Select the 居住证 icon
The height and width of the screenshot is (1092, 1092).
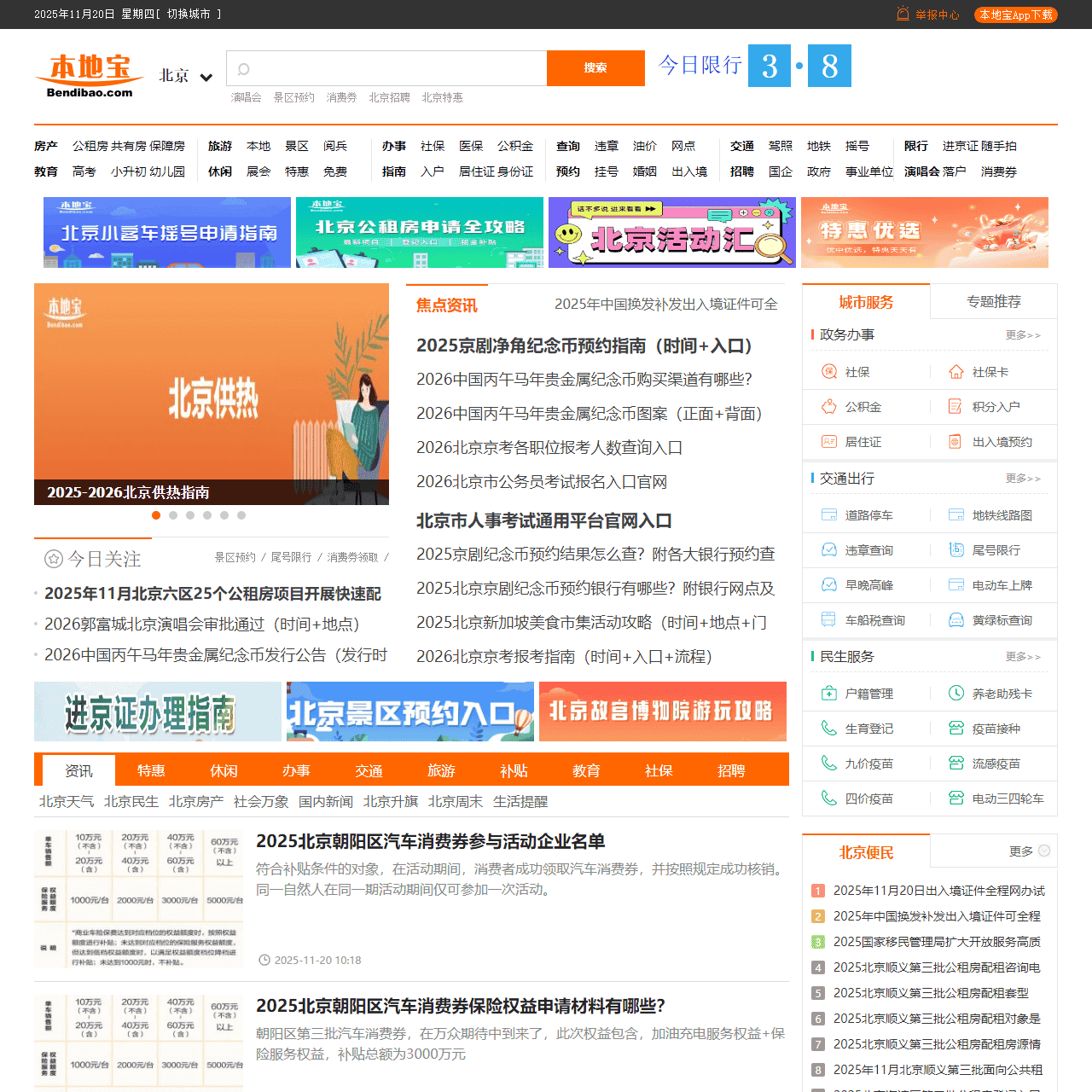point(828,442)
